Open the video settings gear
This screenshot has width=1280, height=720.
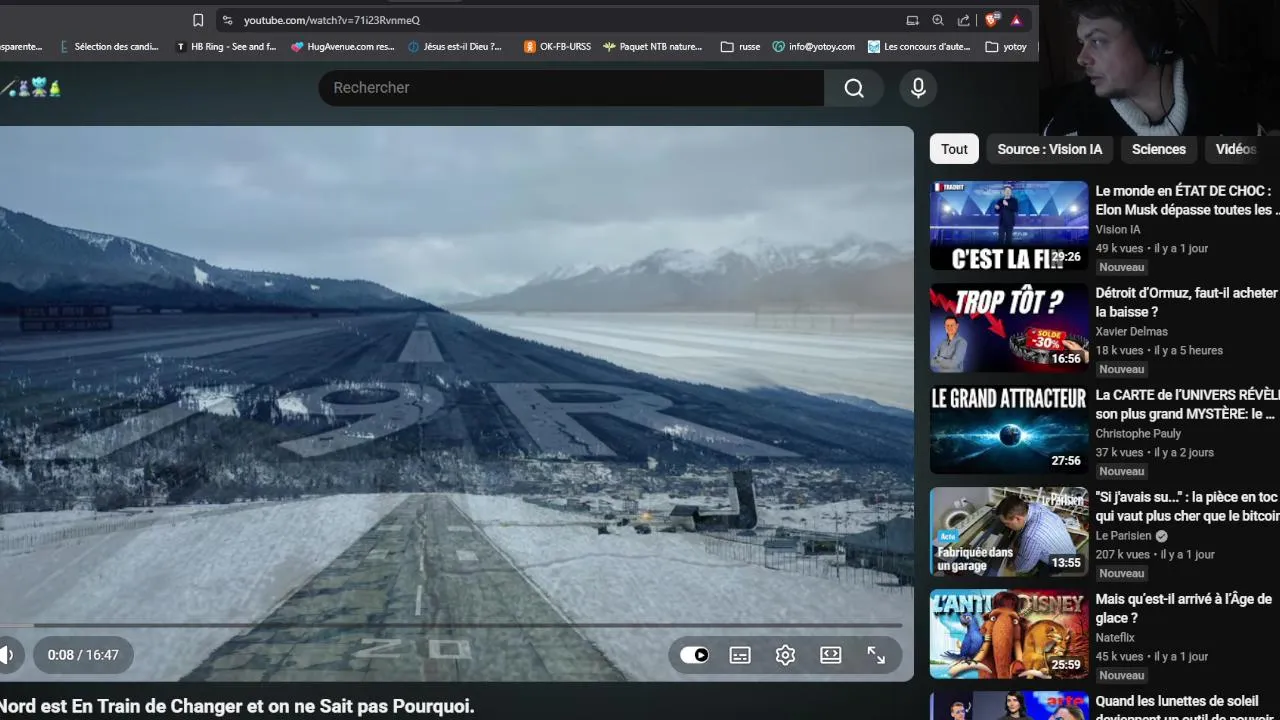point(785,655)
